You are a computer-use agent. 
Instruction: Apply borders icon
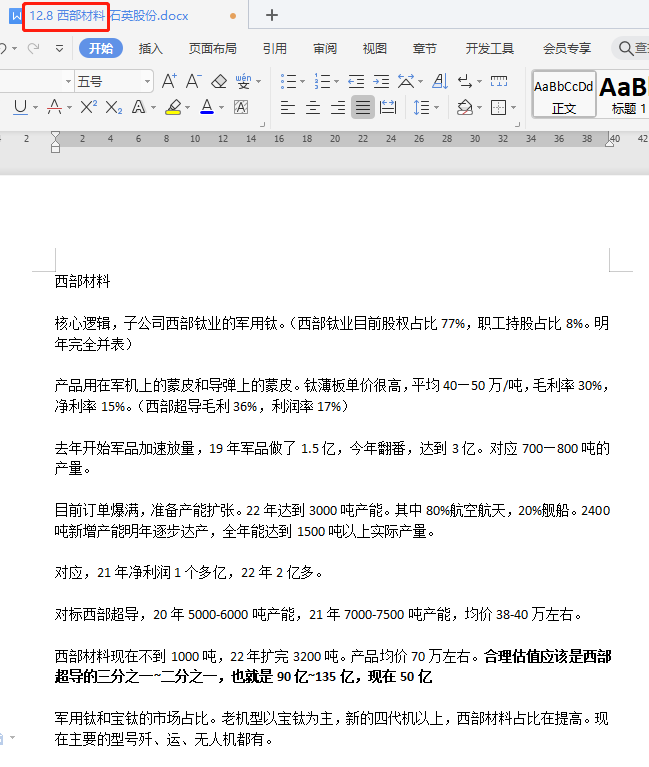pos(498,107)
